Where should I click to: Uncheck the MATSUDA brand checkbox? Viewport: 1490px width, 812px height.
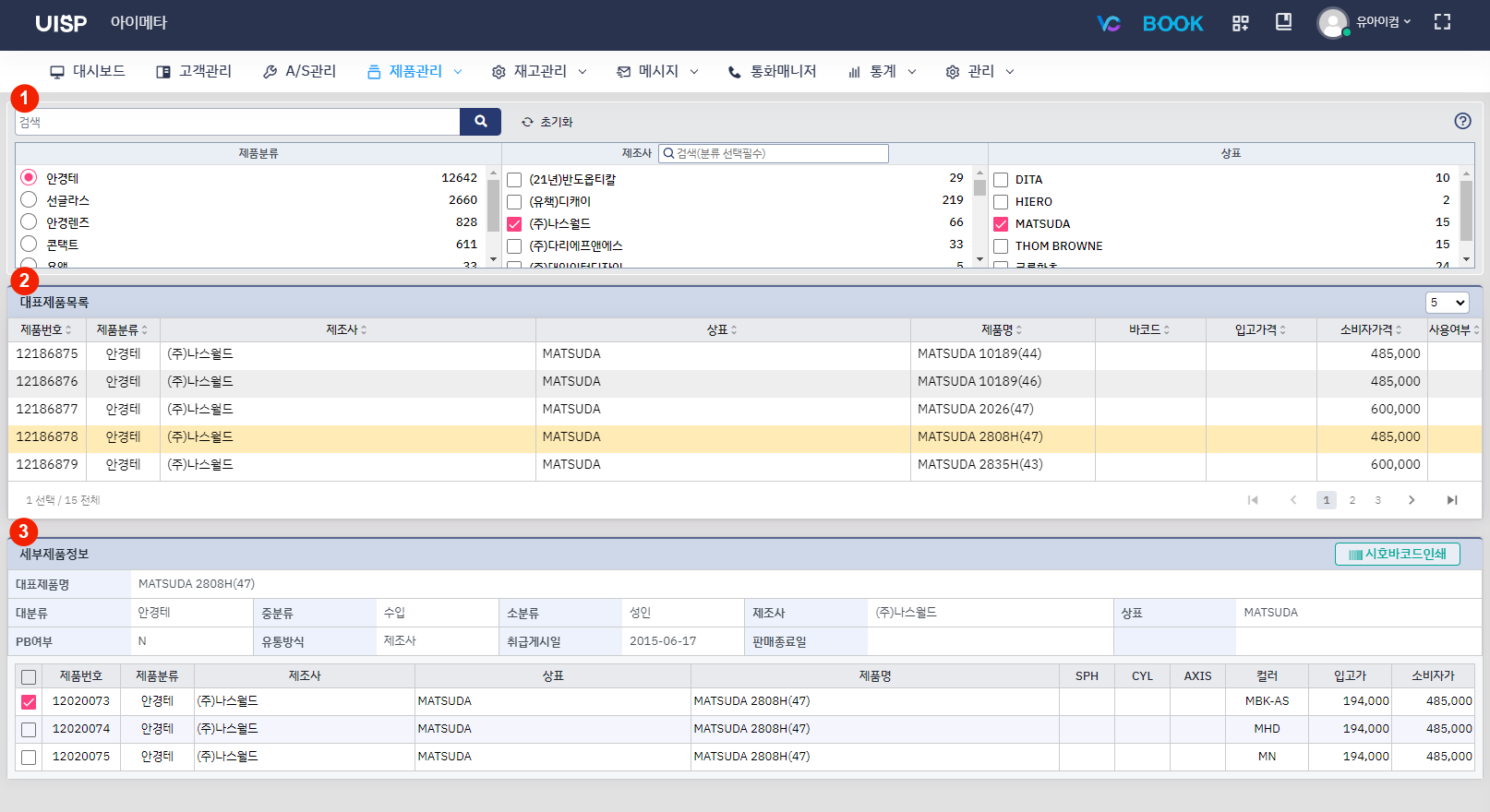pyautogui.click(x=1001, y=224)
